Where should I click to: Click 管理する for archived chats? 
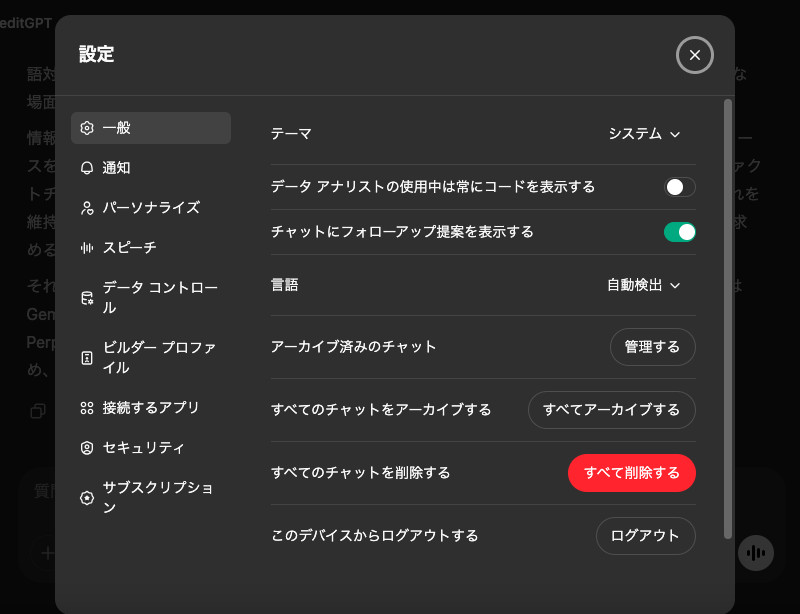(653, 347)
